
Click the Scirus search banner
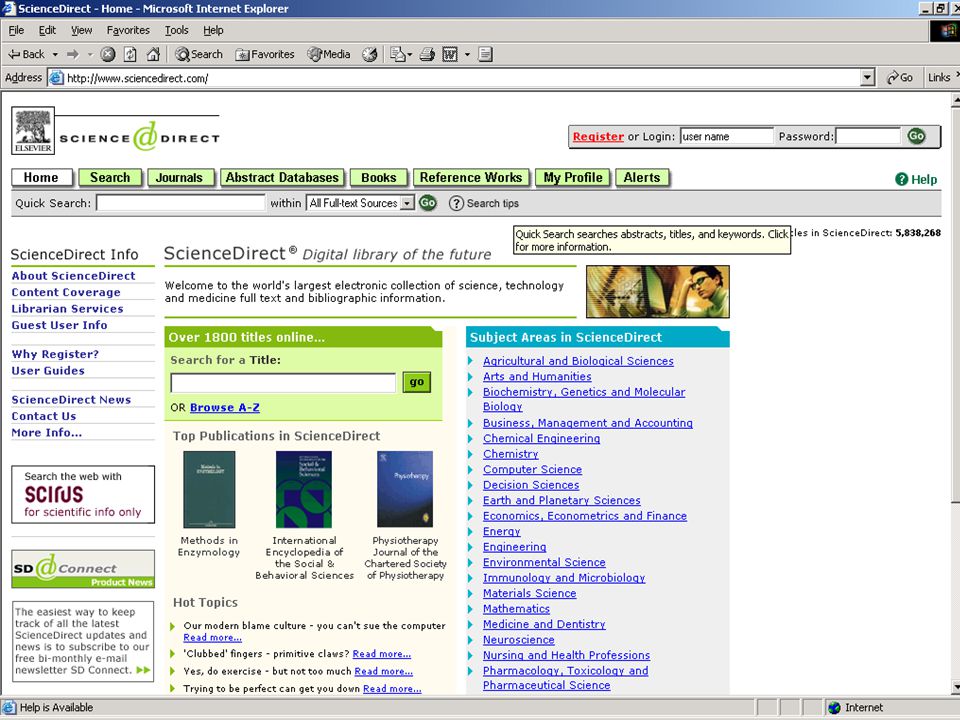pos(83,494)
